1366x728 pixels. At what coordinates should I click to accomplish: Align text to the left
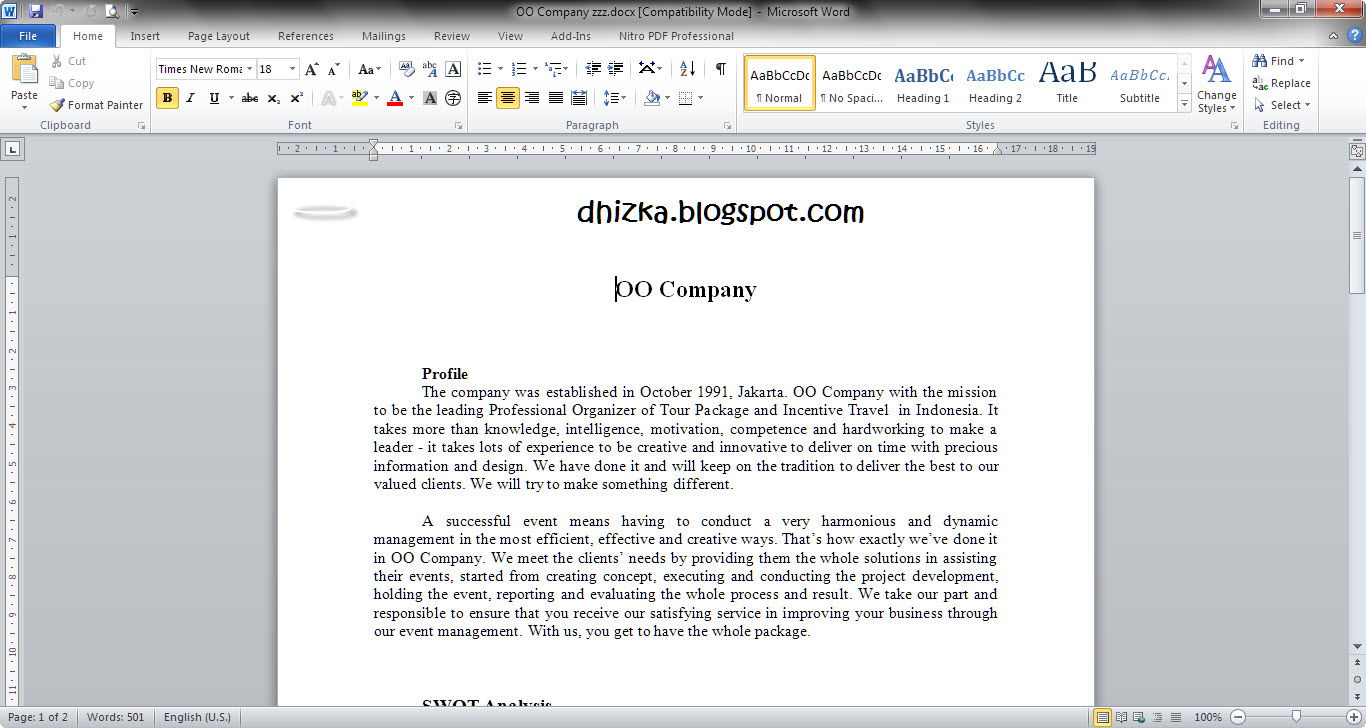click(485, 98)
